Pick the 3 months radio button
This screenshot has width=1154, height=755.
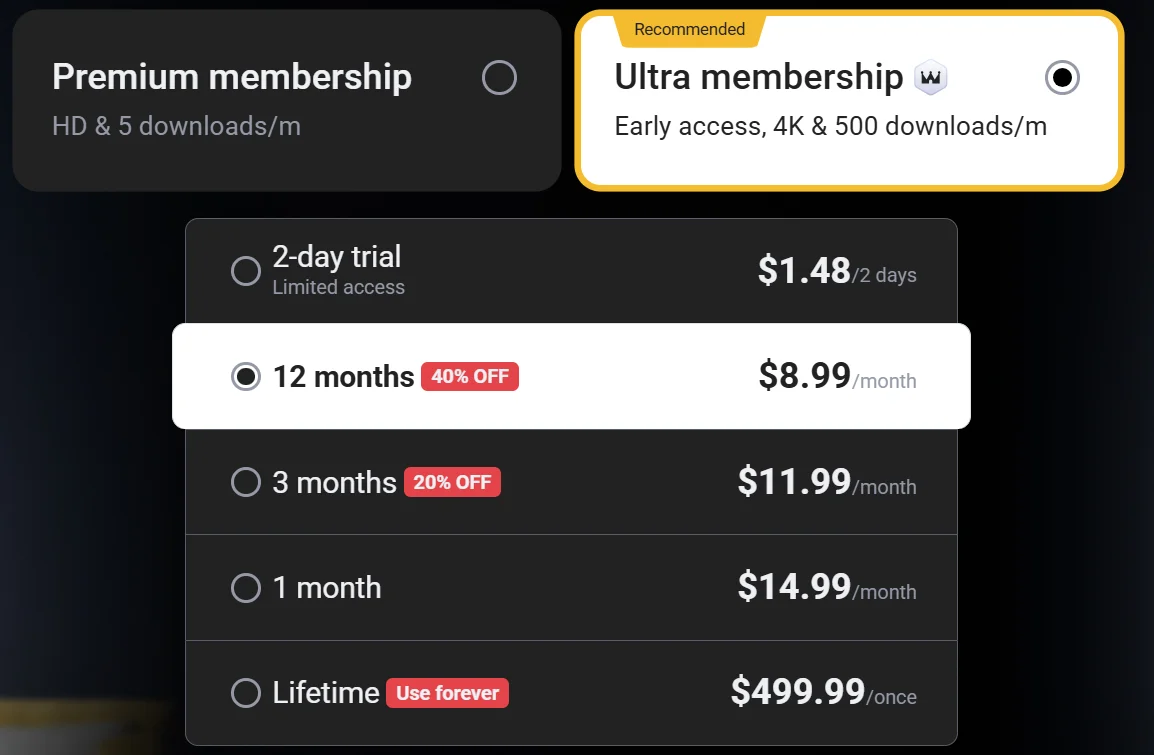click(246, 483)
